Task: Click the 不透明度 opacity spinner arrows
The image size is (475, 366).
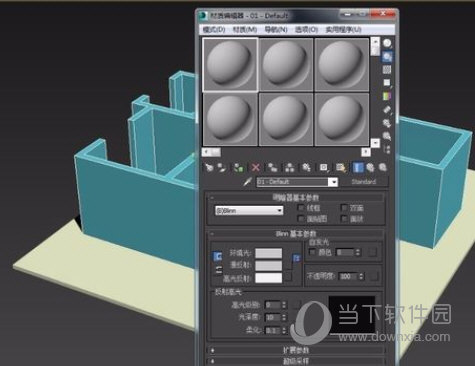Action: [362, 276]
